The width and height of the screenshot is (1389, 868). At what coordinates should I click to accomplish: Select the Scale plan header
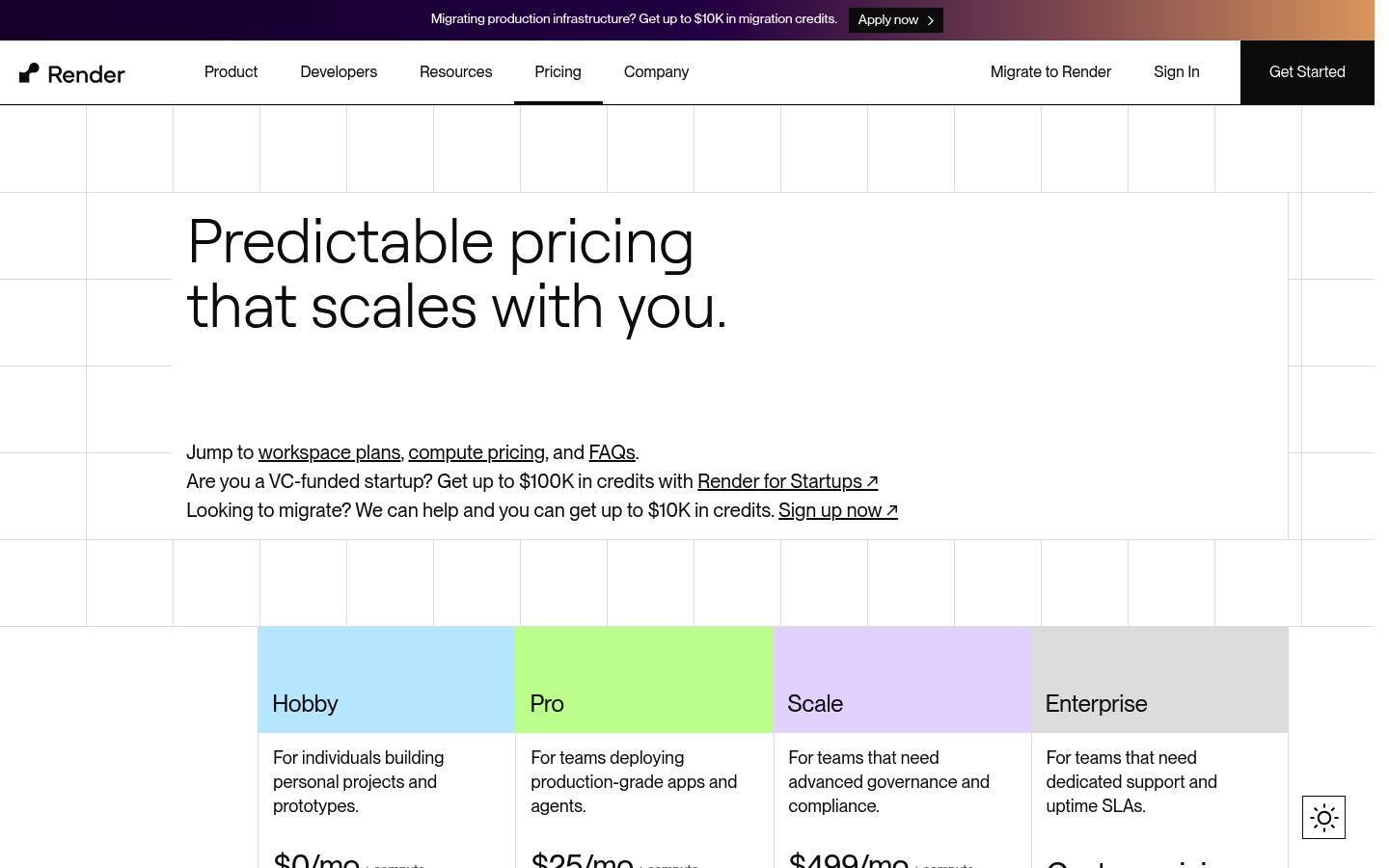click(902, 680)
